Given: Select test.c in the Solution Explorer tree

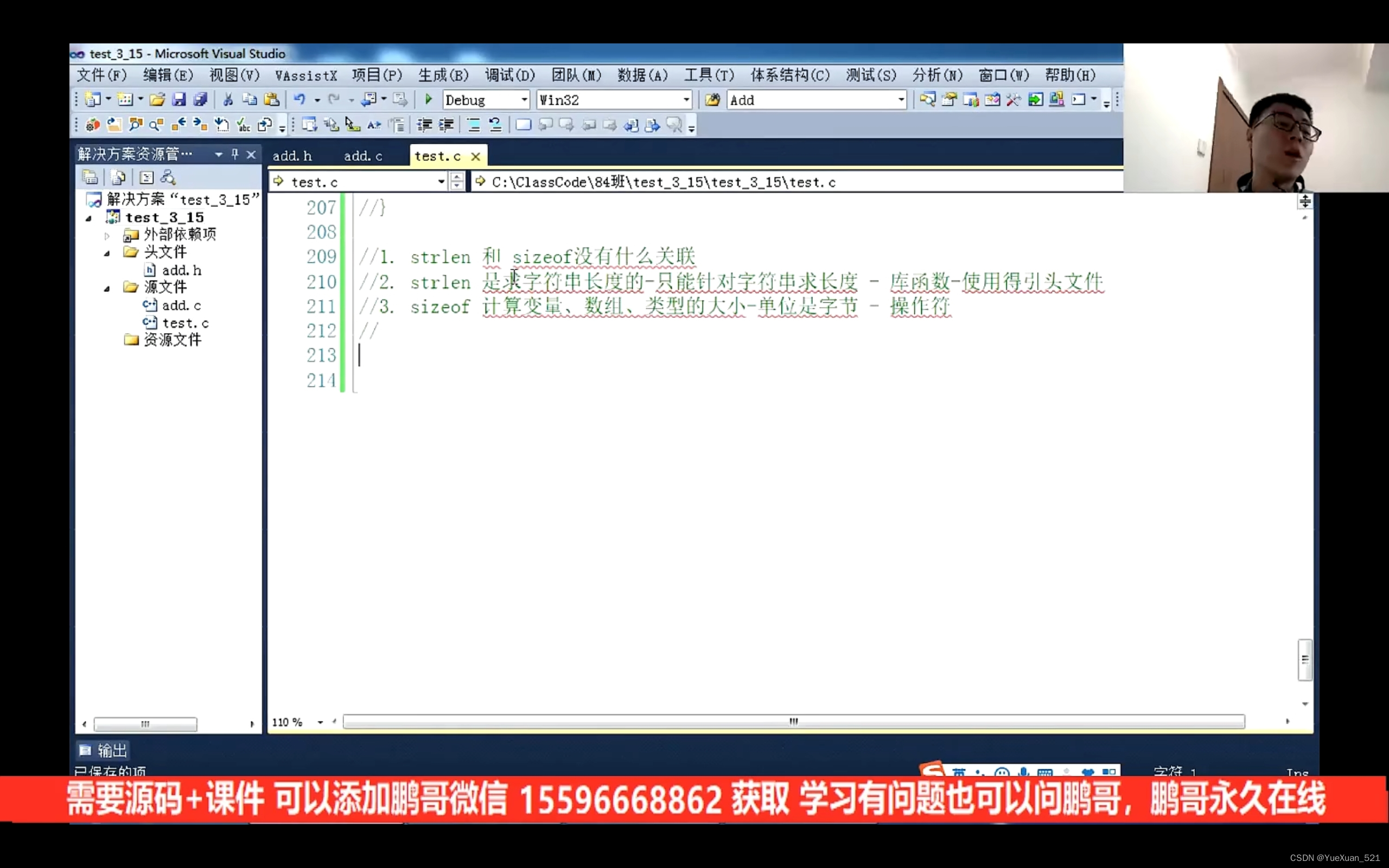Looking at the screenshot, I should pyautogui.click(x=186, y=323).
